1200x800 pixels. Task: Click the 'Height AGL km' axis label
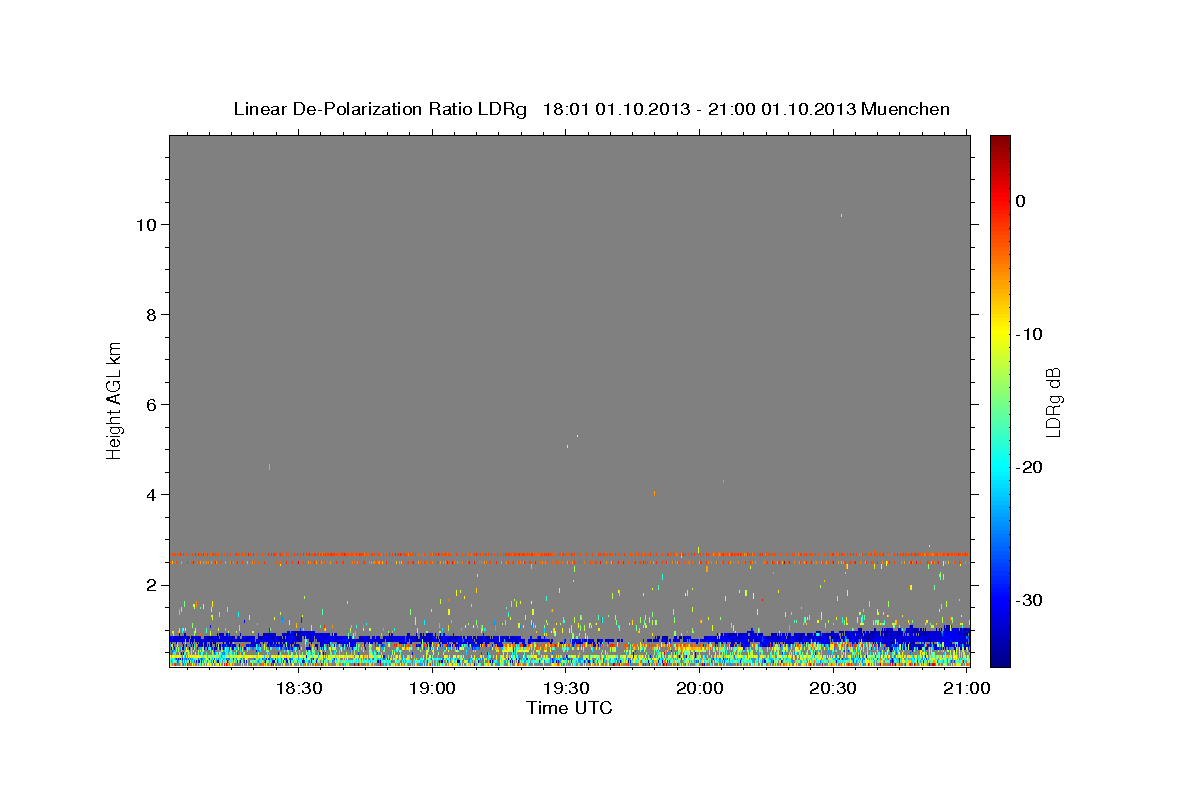coord(115,399)
